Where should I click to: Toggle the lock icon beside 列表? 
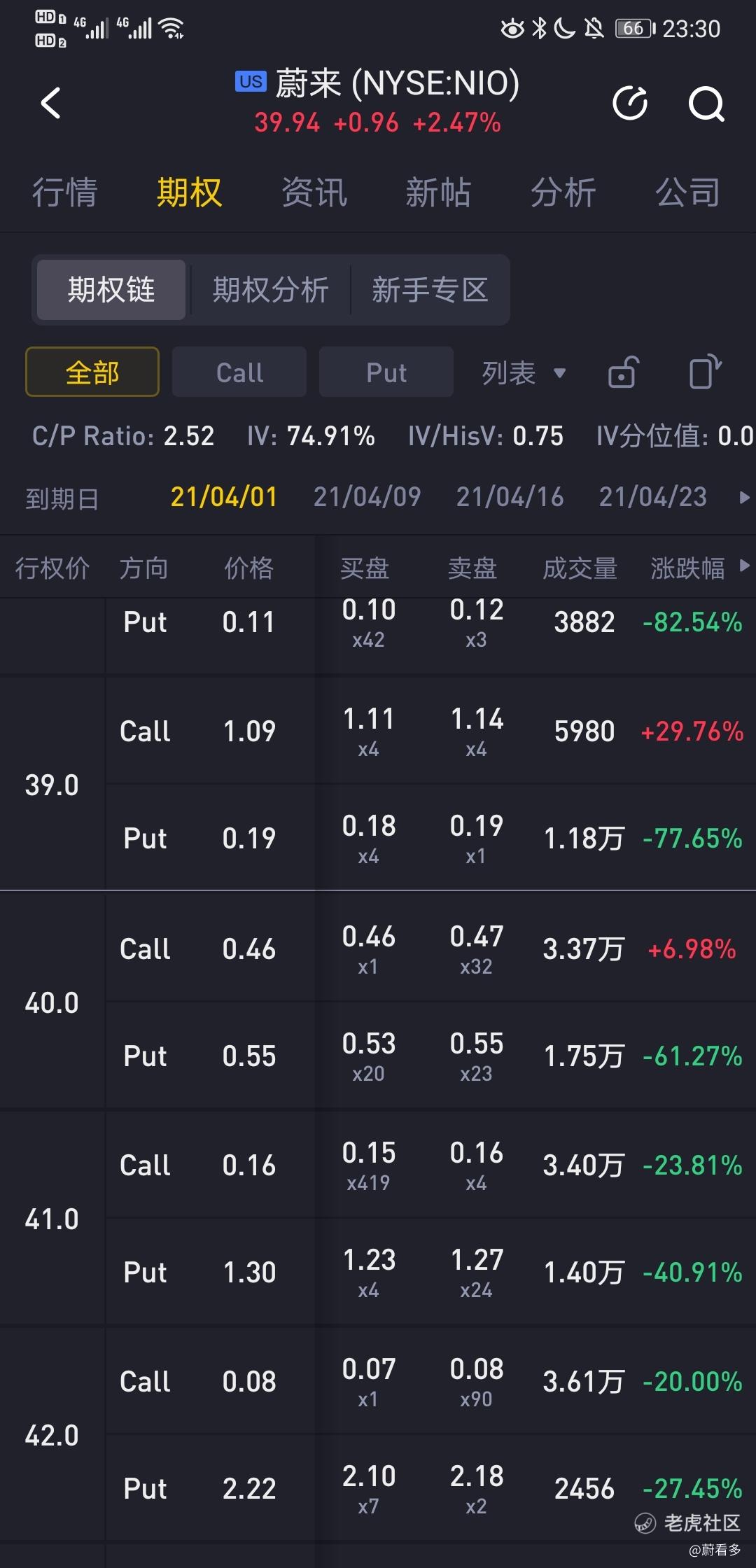point(623,372)
